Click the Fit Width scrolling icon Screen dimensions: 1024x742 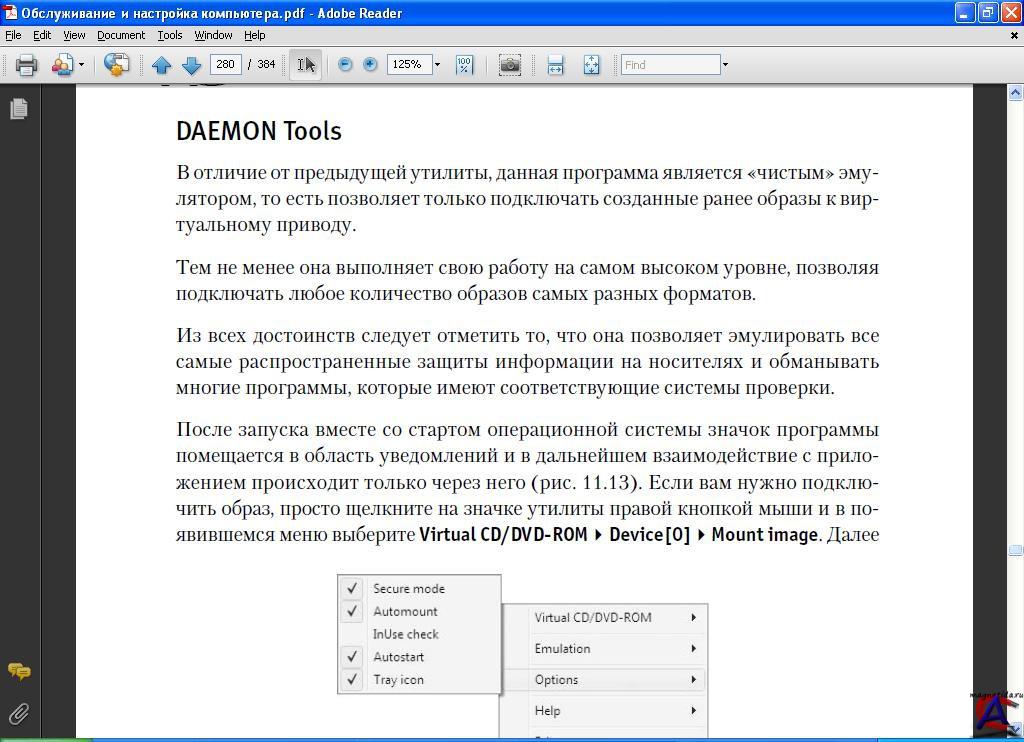(556, 65)
